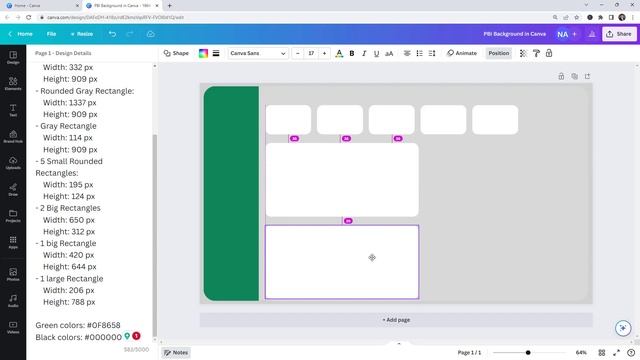Image resolution: width=640 pixels, height=360 pixels.
Task: Click the notes panel scrollbar thumb
Action: pyautogui.click(x=155, y=236)
